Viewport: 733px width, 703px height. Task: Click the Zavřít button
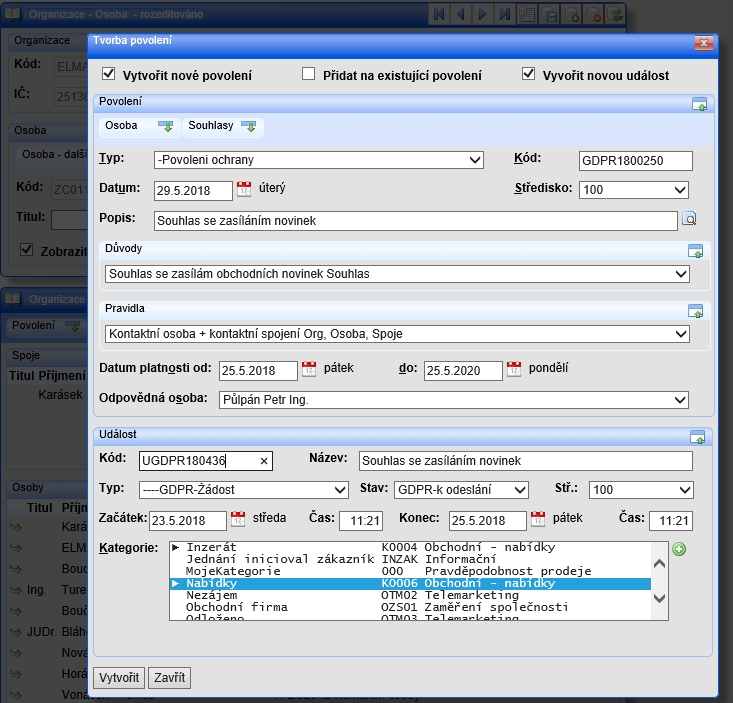tap(170, 678)
